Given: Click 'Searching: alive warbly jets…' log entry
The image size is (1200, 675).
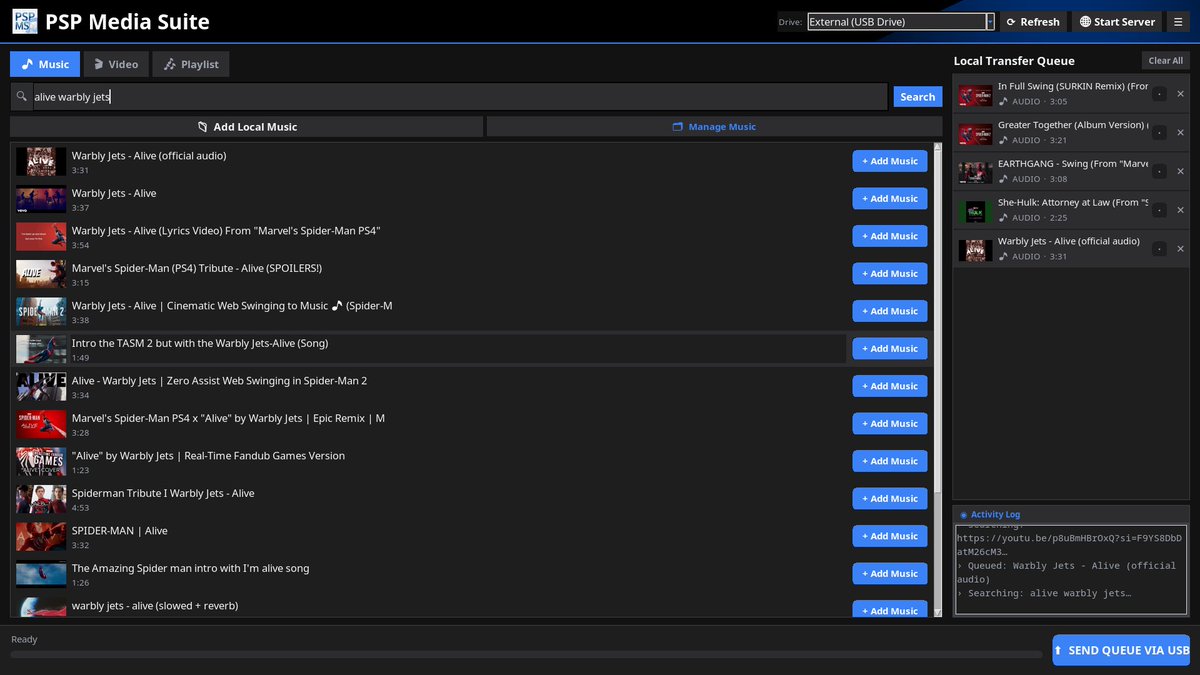Looking at the screenshot, I should point(1044,593).
